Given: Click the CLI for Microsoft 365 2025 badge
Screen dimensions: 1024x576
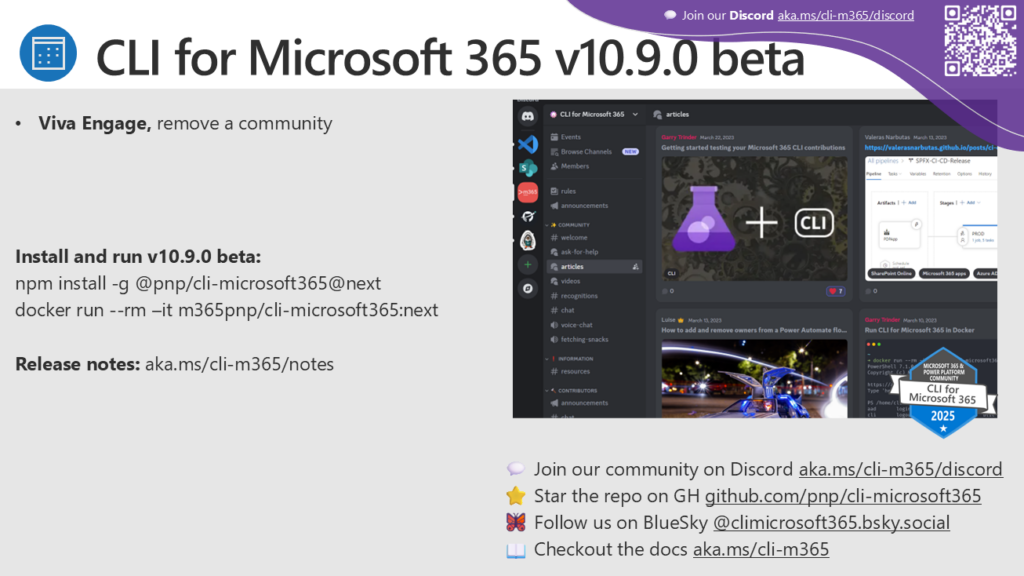Looking at the screenshot, I should pos(943,393).
